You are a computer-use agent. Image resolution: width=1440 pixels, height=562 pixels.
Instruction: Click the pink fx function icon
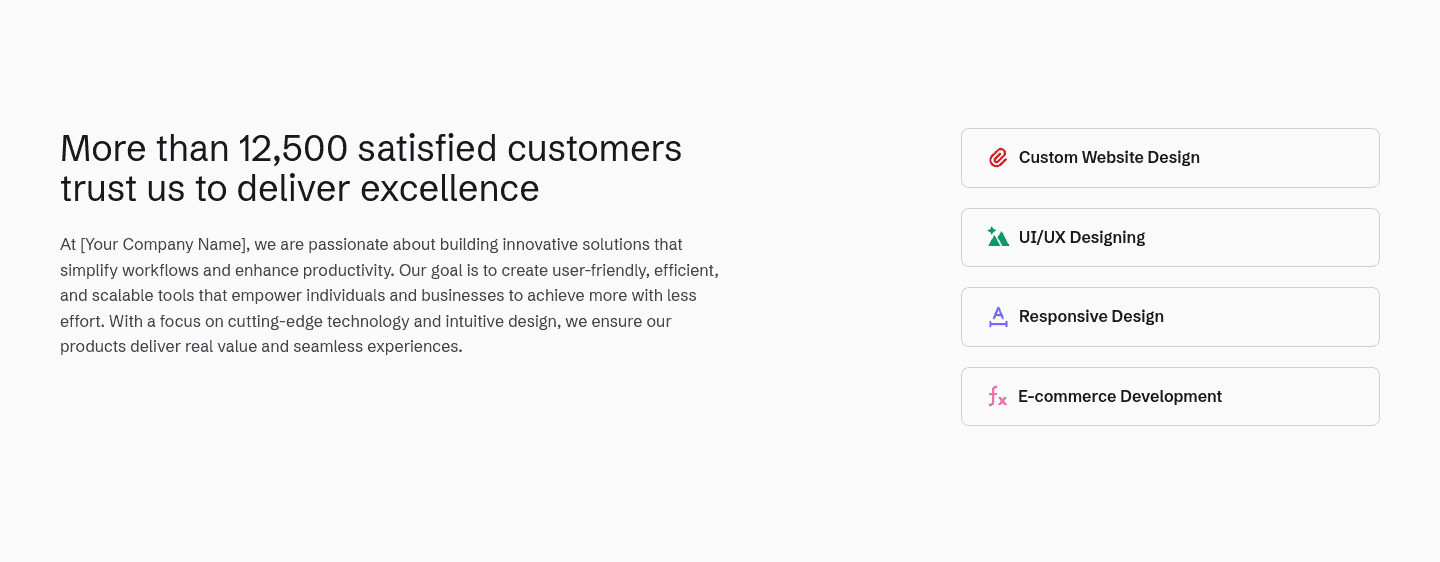click(x=997, y=397)
